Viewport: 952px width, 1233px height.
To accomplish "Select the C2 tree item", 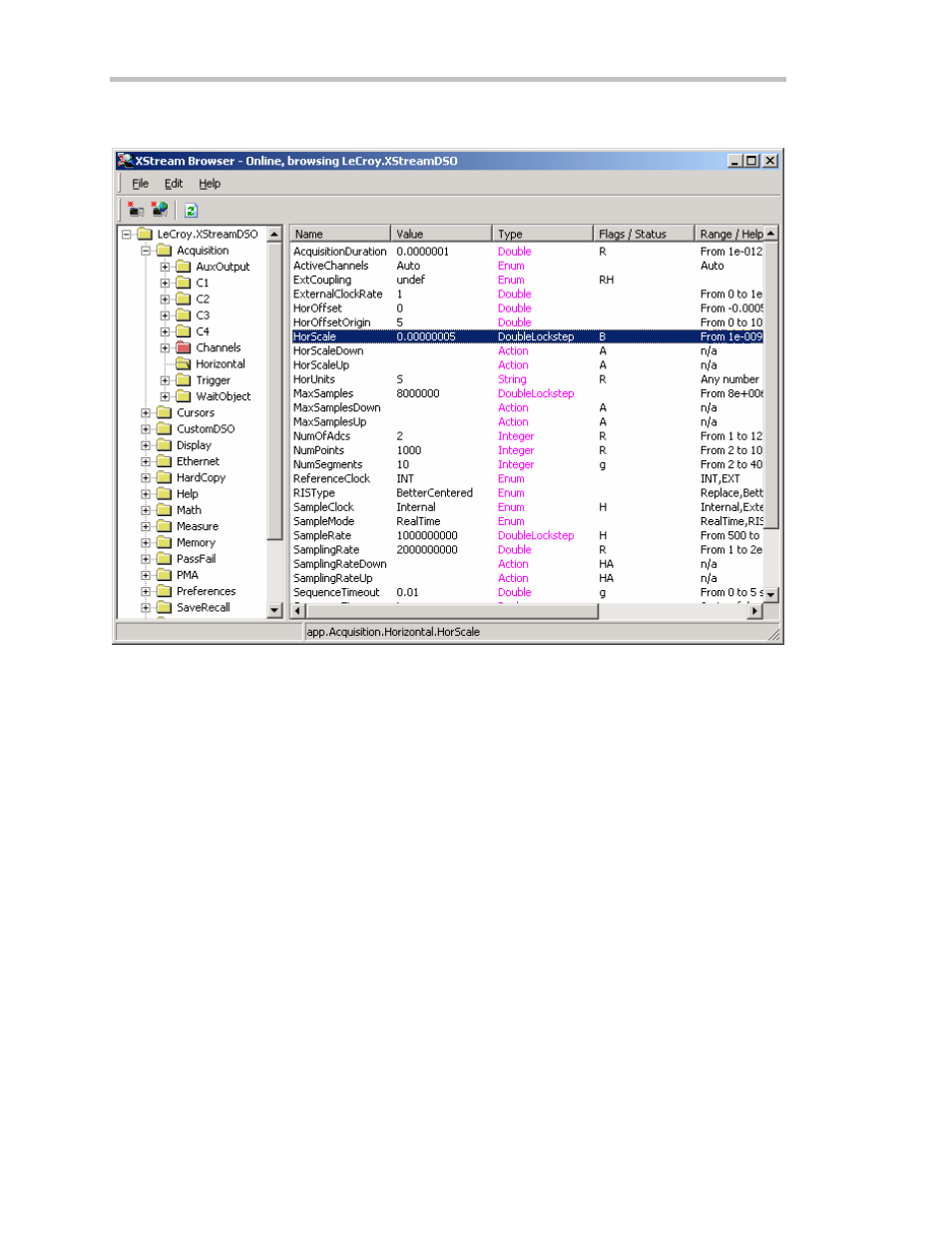I will (203, 300).
